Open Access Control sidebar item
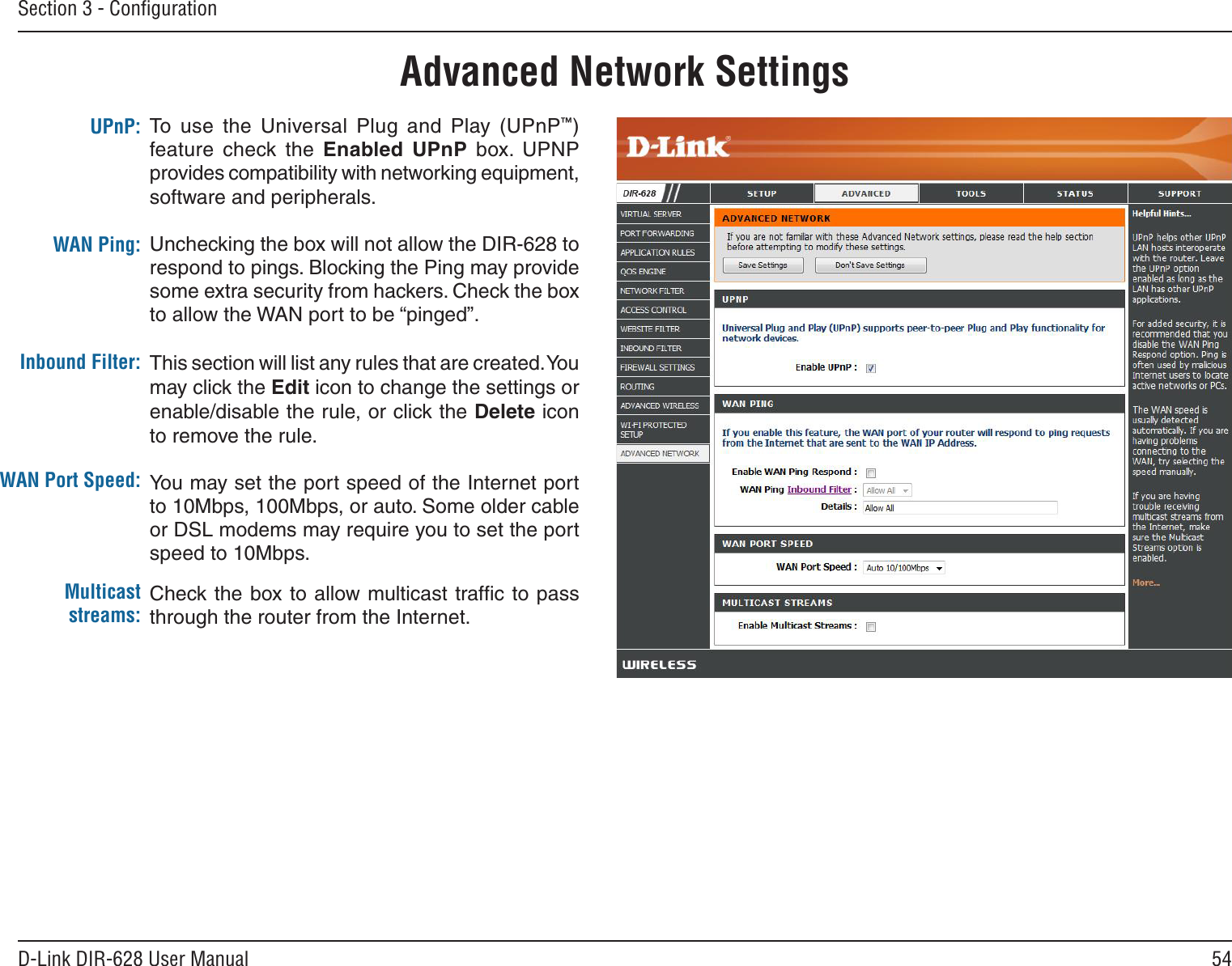The height and width of the screenshot is (966, 1232). click(x=663, y=310)
